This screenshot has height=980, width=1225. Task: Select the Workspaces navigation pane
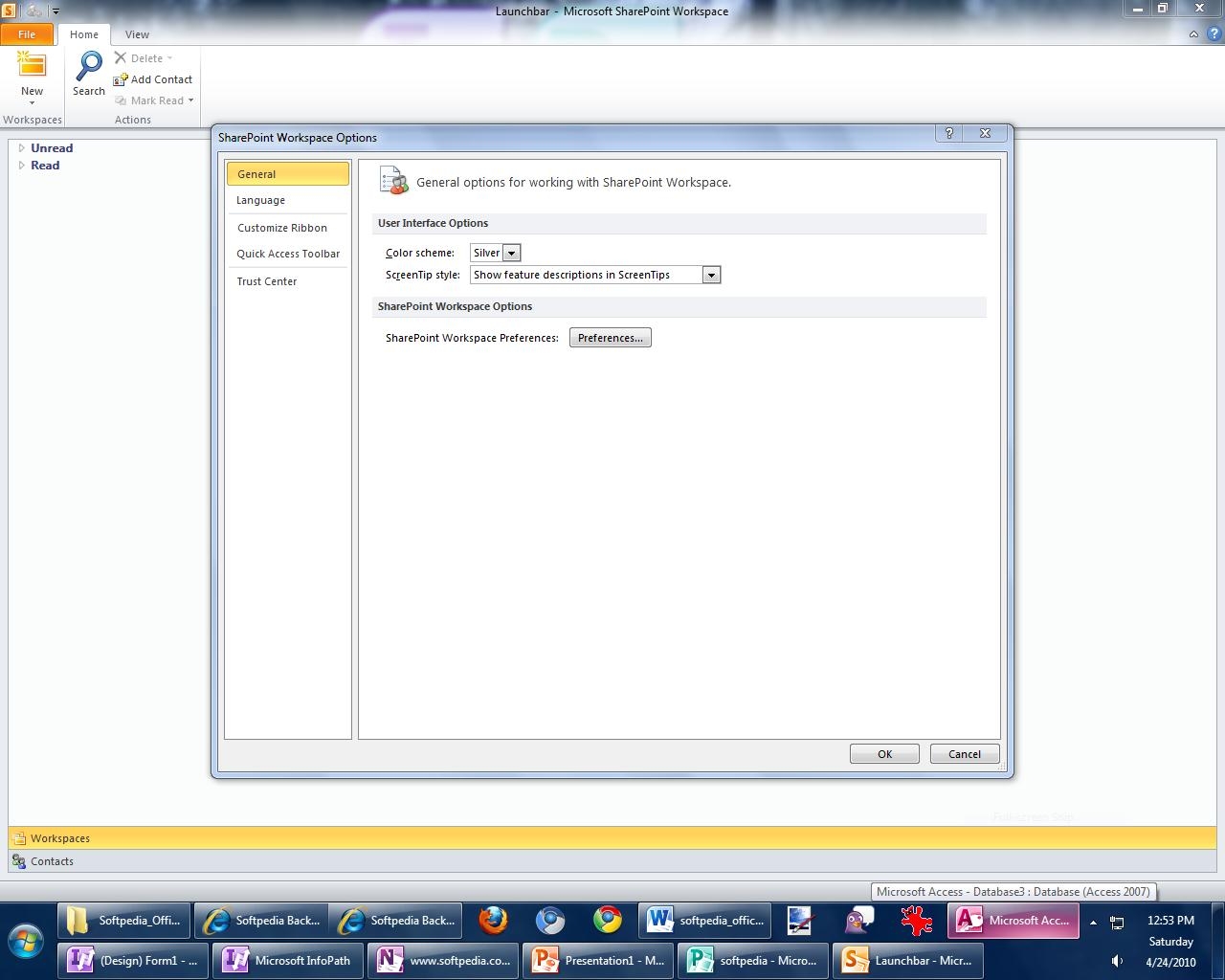(x=612, y=838)
